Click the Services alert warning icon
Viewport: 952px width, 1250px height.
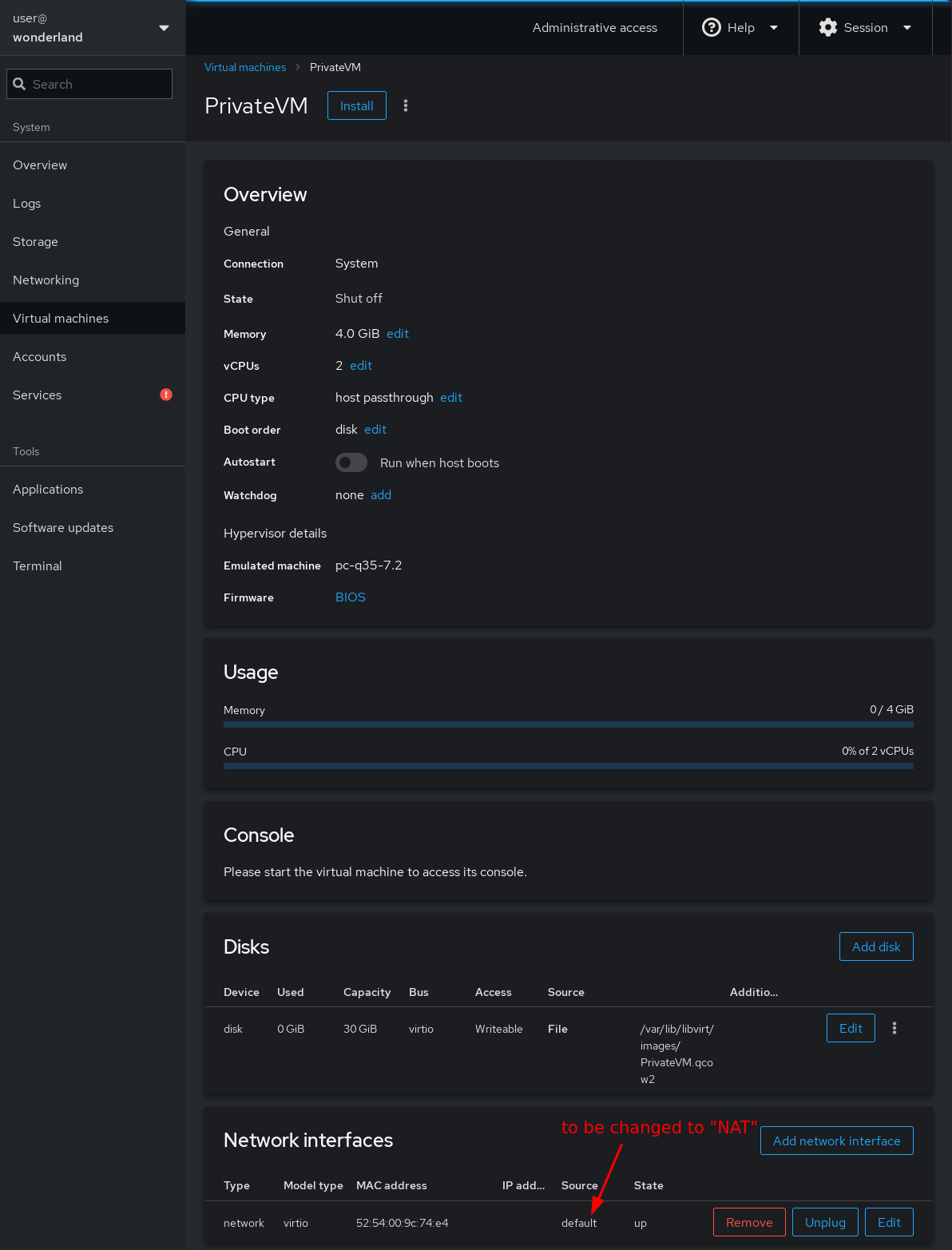[166, 395]
